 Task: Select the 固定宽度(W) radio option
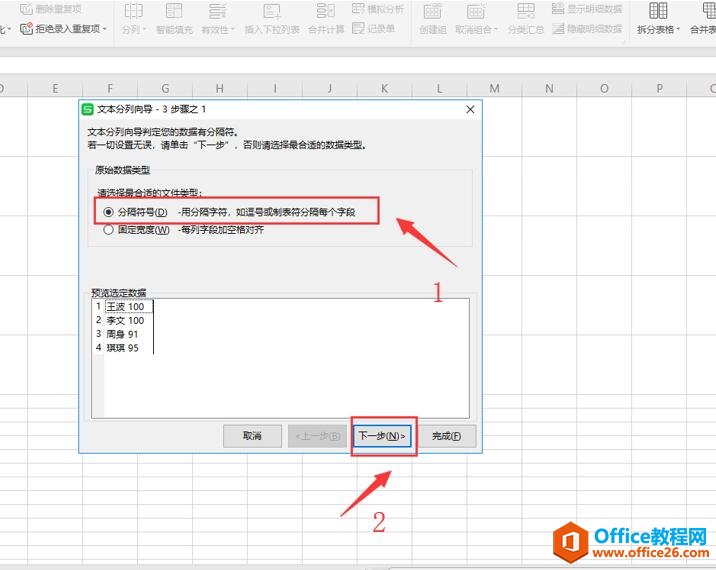108,230
